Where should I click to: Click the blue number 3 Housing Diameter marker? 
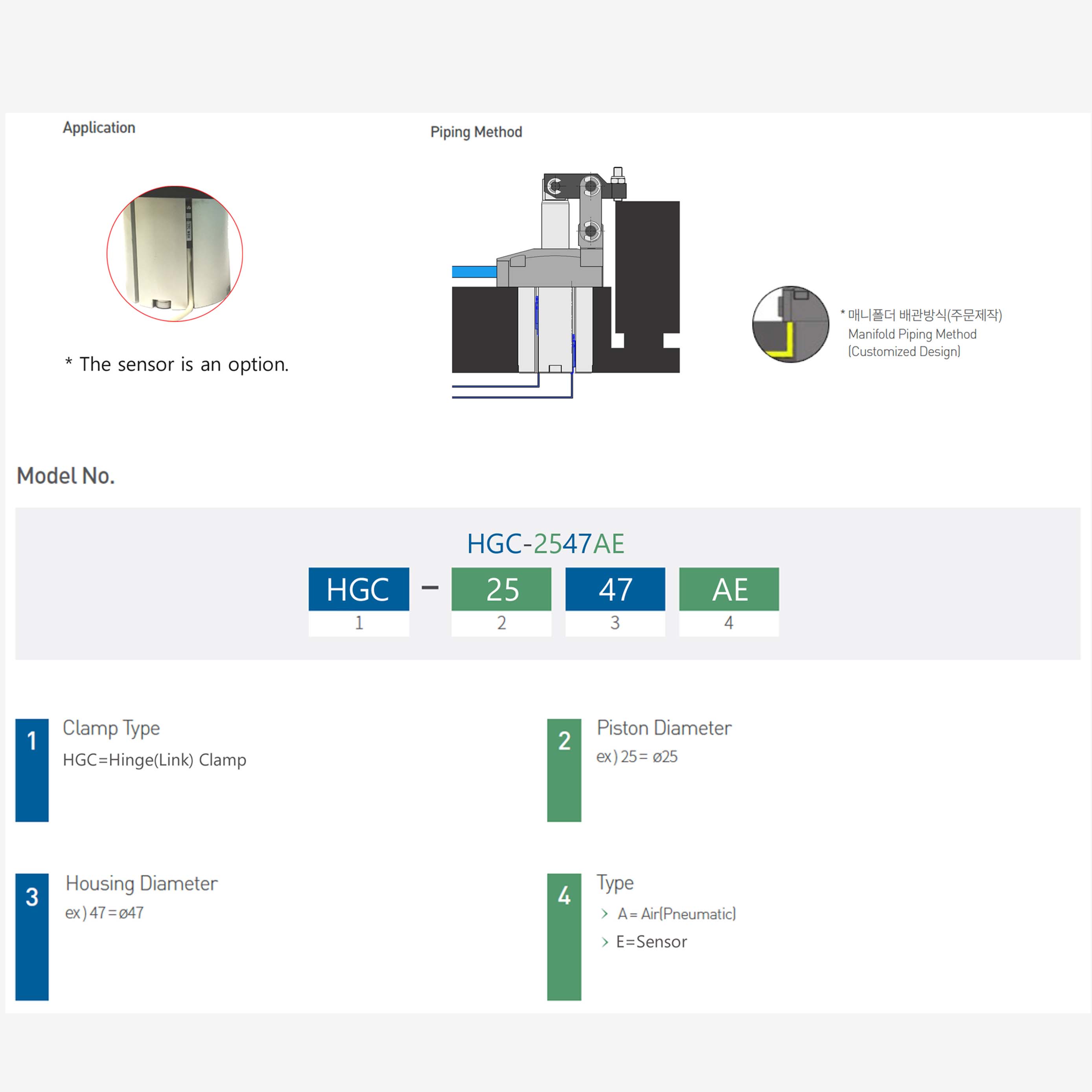(x=32, y=936)
